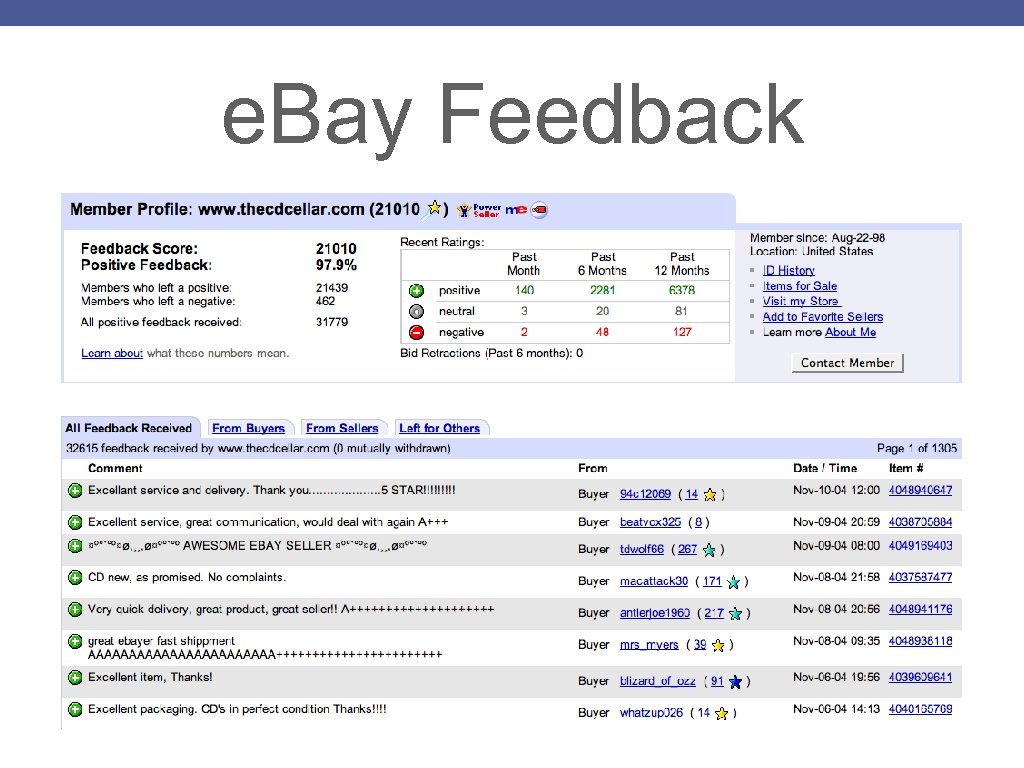Click the green positive icon in Recent Ratings

pyautogui.click(x=417, y=291)
